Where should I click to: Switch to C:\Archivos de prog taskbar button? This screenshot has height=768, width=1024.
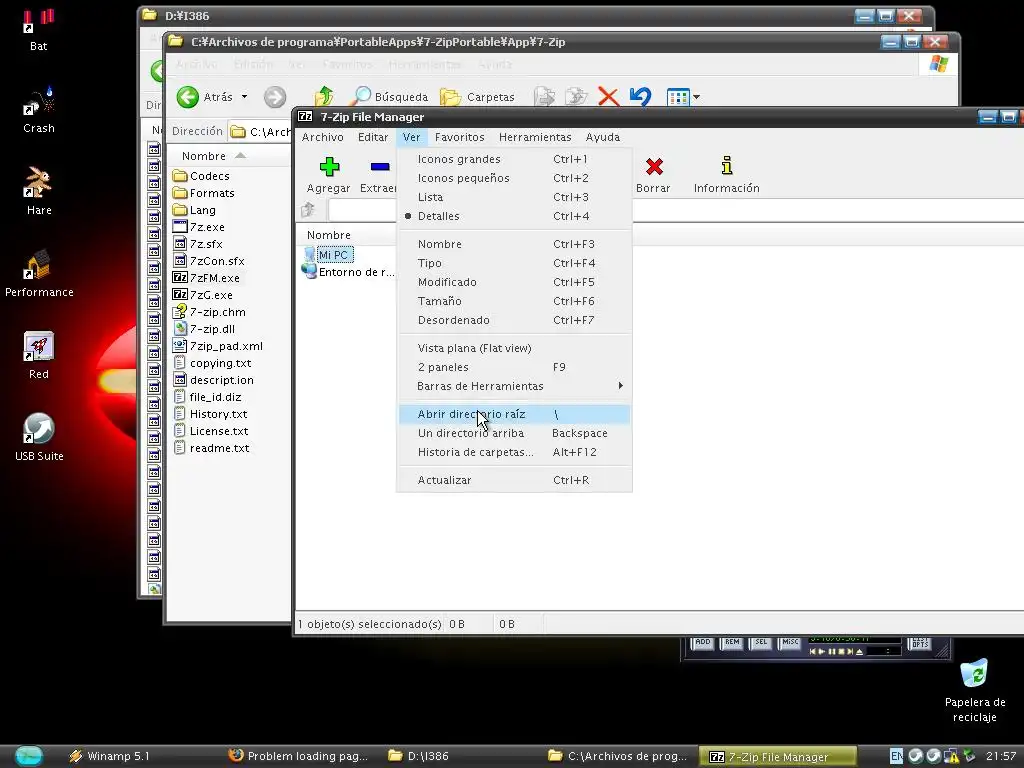click(x=618, y=756)
